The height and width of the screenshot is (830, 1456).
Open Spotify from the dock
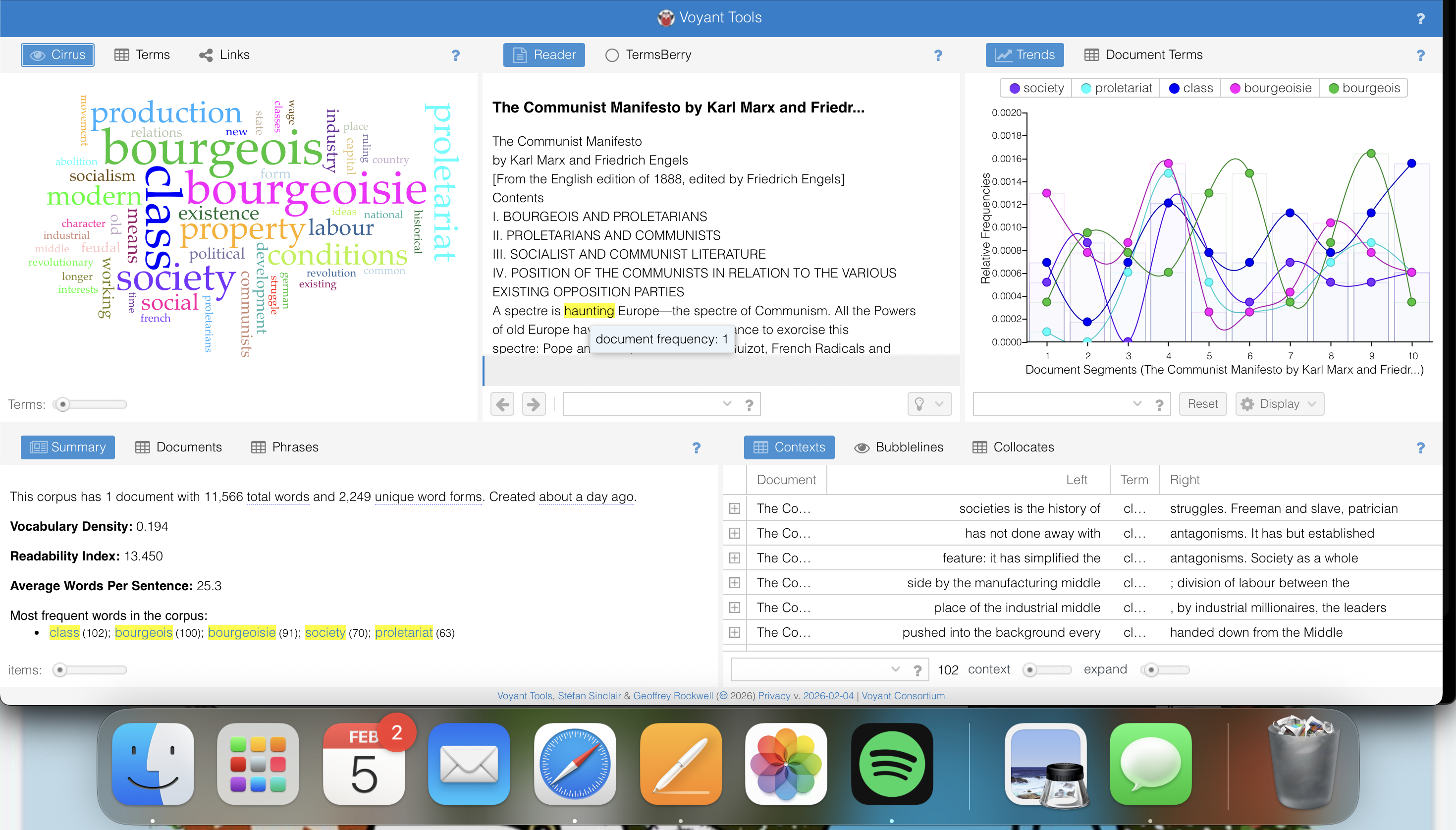pyautogui.click(x=891, y=764)
